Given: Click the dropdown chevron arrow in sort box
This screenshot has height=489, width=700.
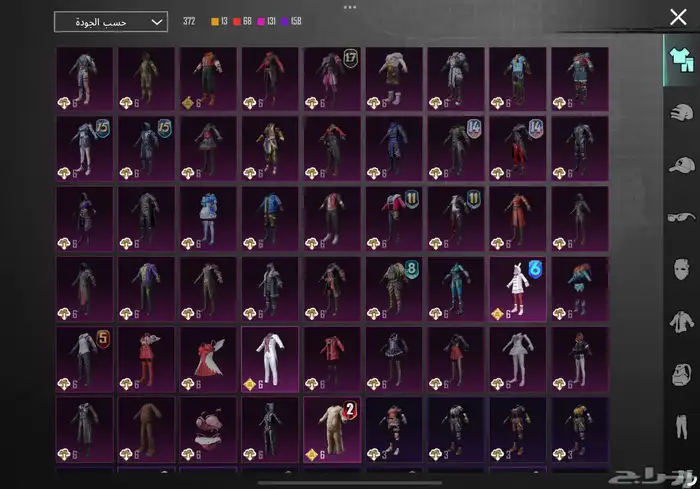Looking at the screenshot, I should [x=157, y=22].
